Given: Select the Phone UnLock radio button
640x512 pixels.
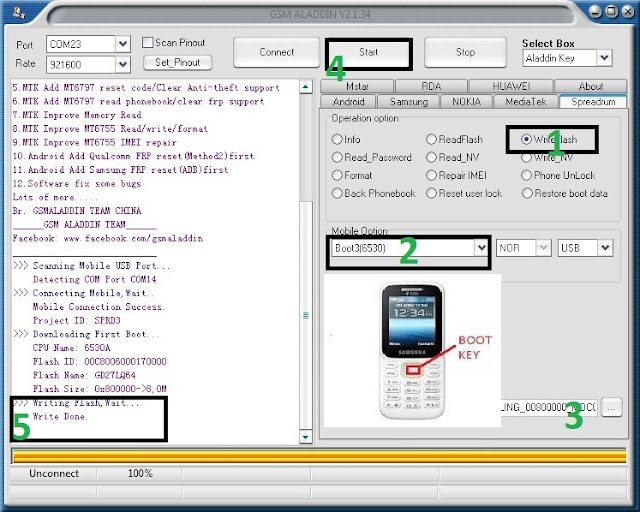Looking at the screenshot, I should pos(526,175).
